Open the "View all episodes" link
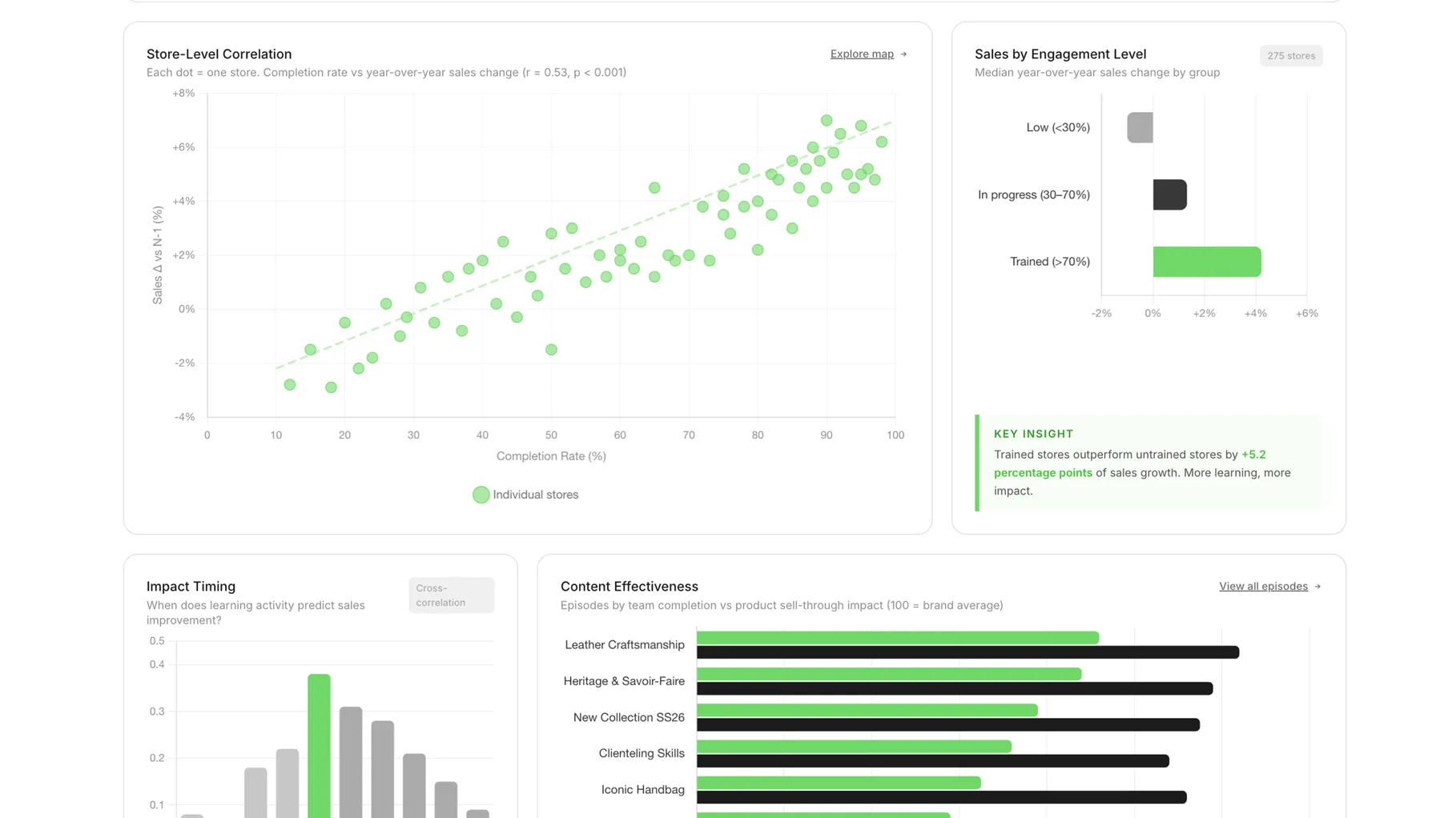The height and width of the screenshot is (818, 1456). [x=1262, y=587]
